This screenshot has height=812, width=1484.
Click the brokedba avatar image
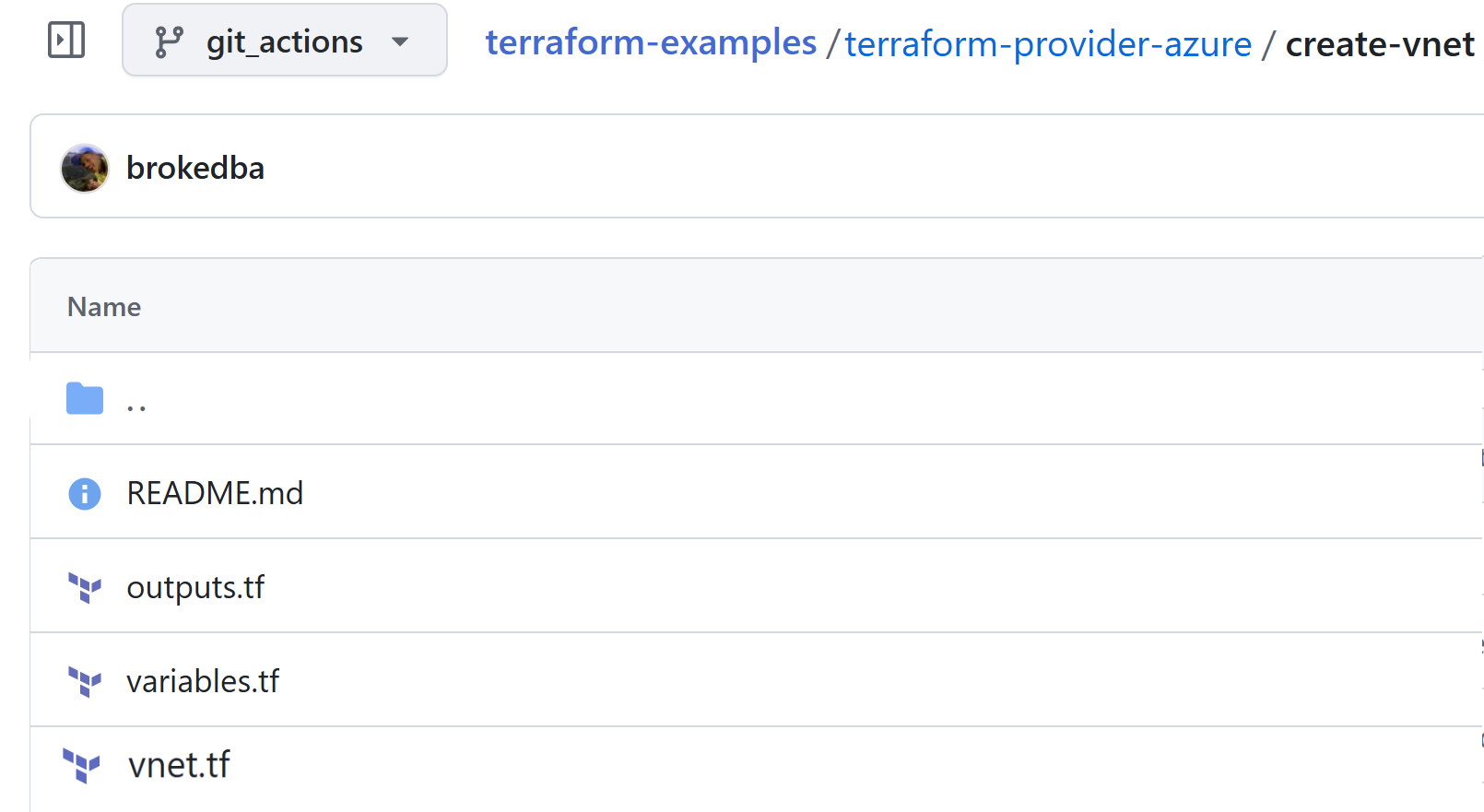[x=84, y=168]
